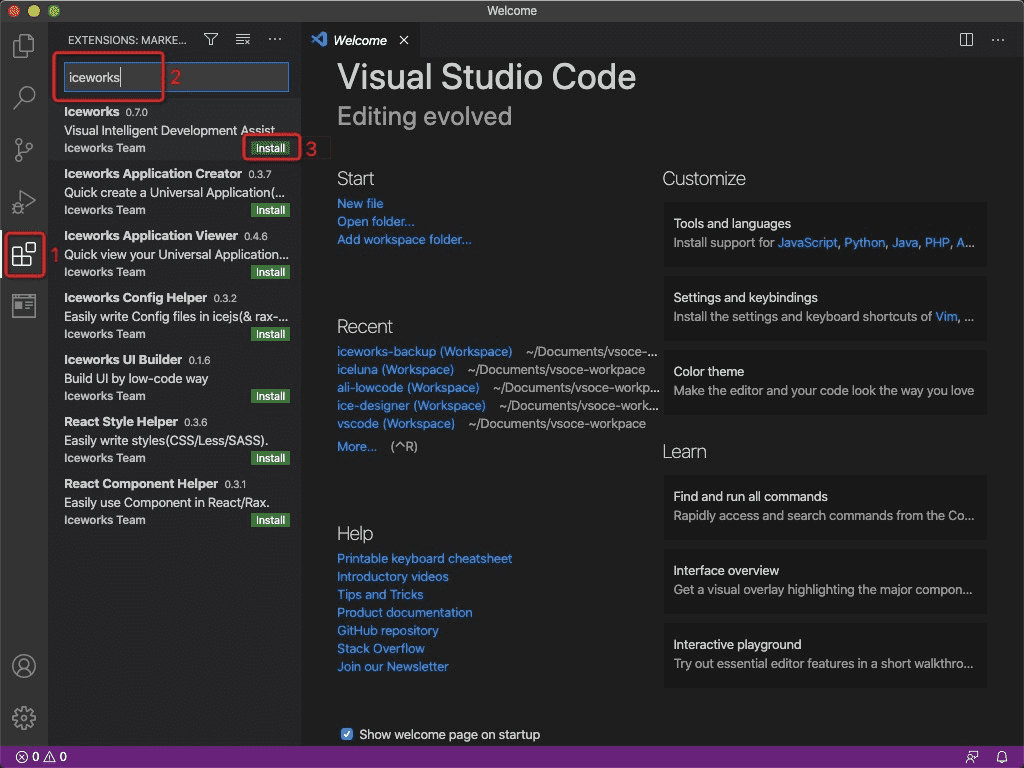Open the feedback icon in status bar
The height and width of the screenshot is (768, 1024).
972,757
